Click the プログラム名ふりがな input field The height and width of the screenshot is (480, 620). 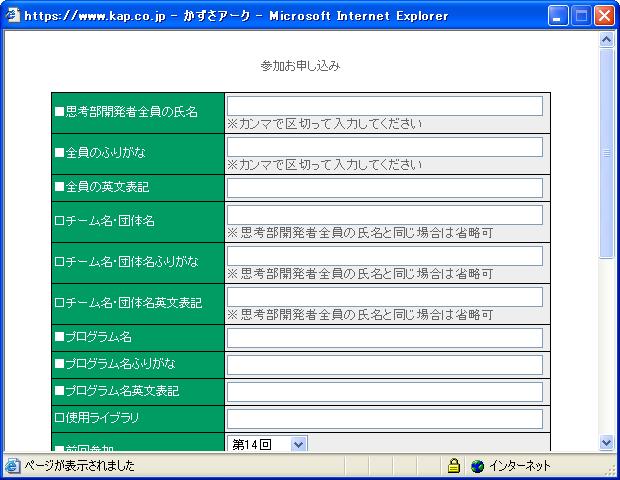pyautogui.click(x=385, y=365)
